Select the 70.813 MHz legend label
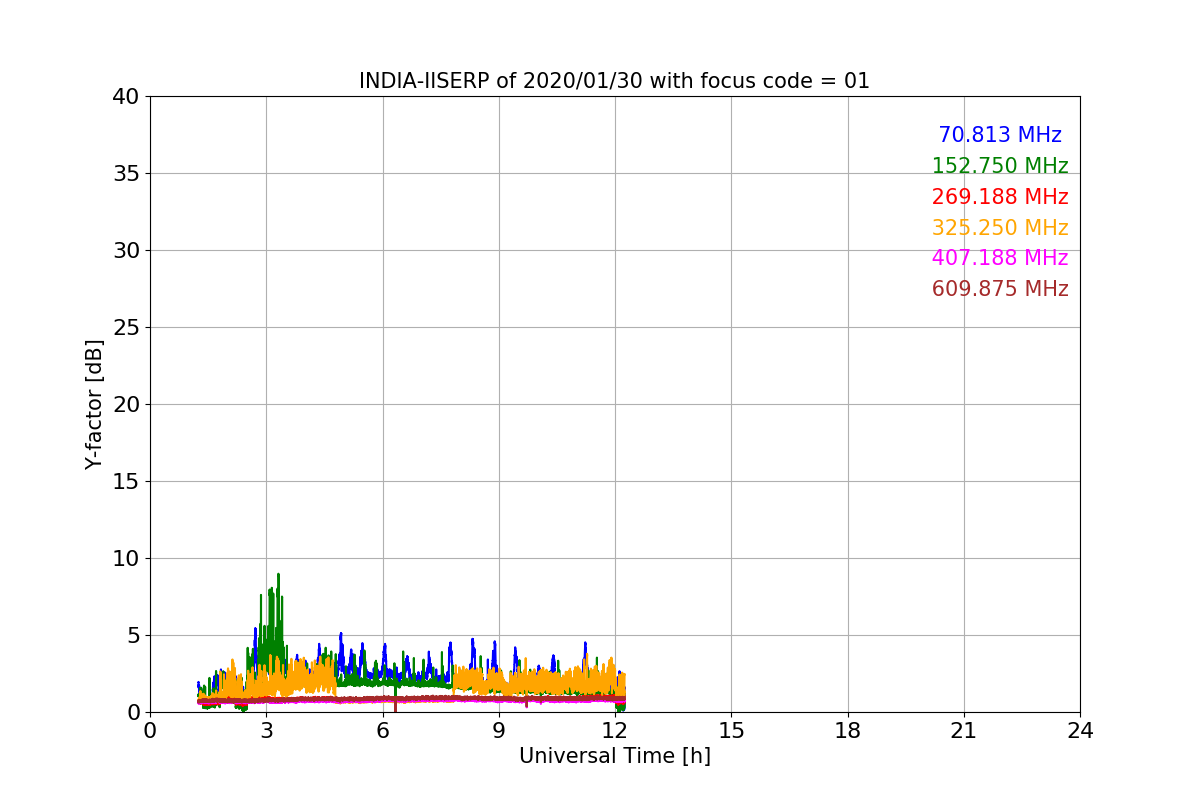The image size is (1200, 800). click(x=1000, y=135)
